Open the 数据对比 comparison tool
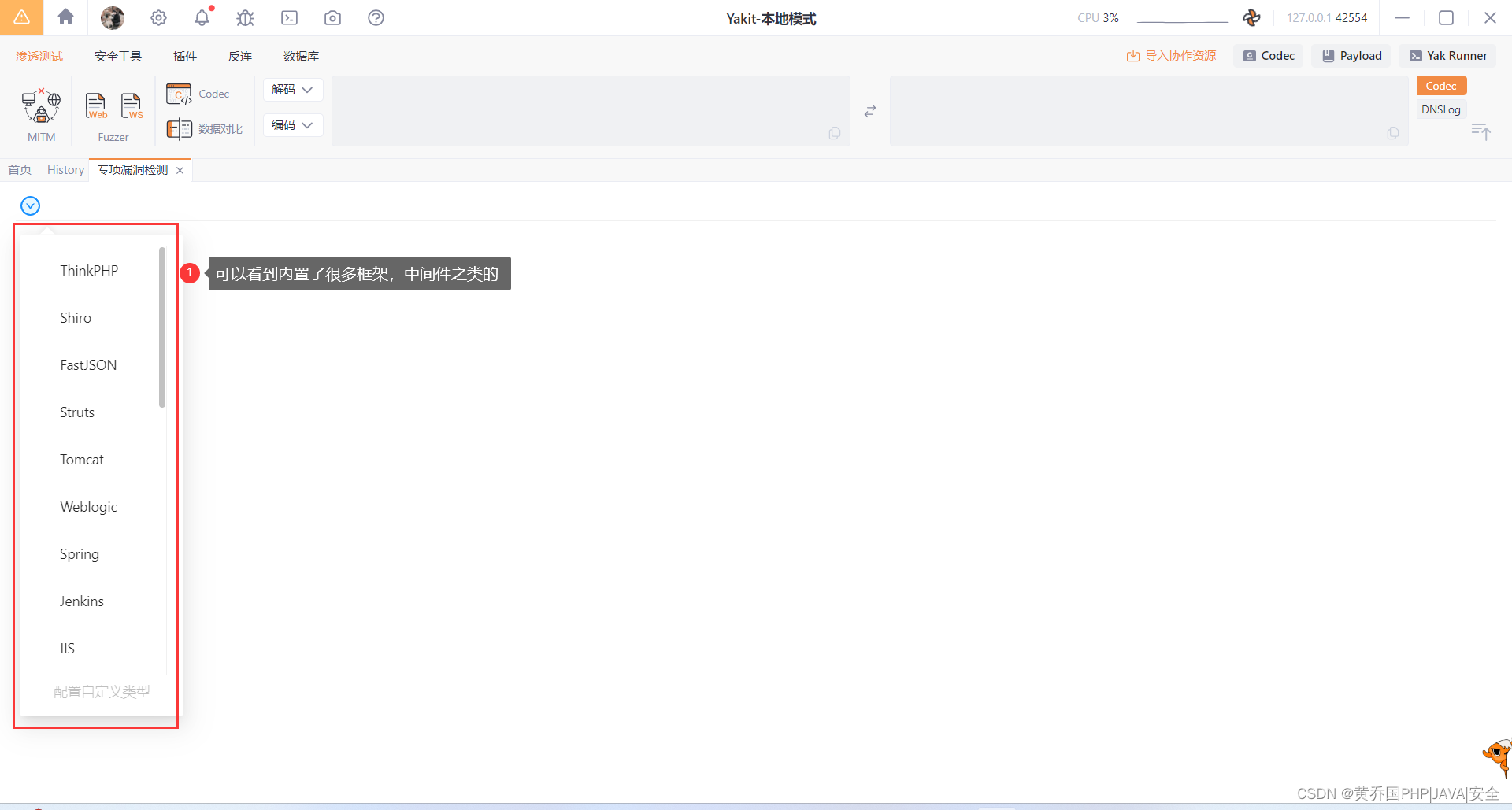This screenshot has height=810, width=1512. 204,128
